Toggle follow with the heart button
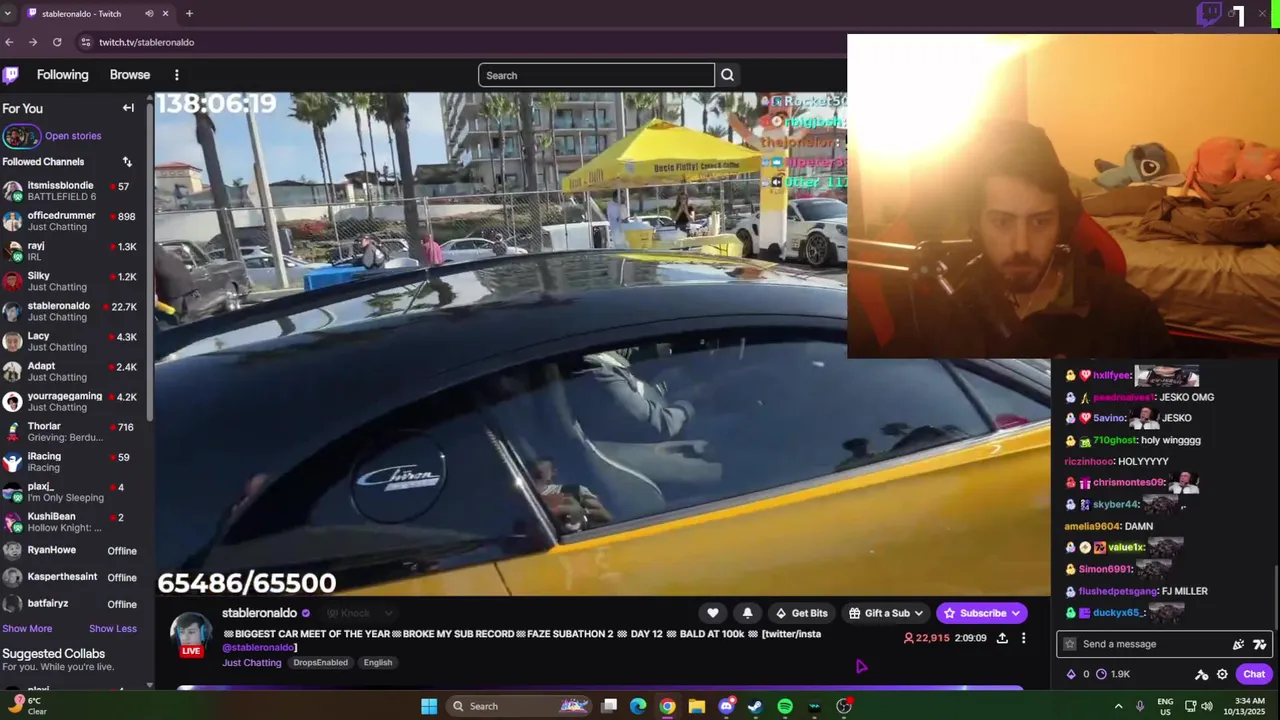1280x720 pixels. [713, 613]
